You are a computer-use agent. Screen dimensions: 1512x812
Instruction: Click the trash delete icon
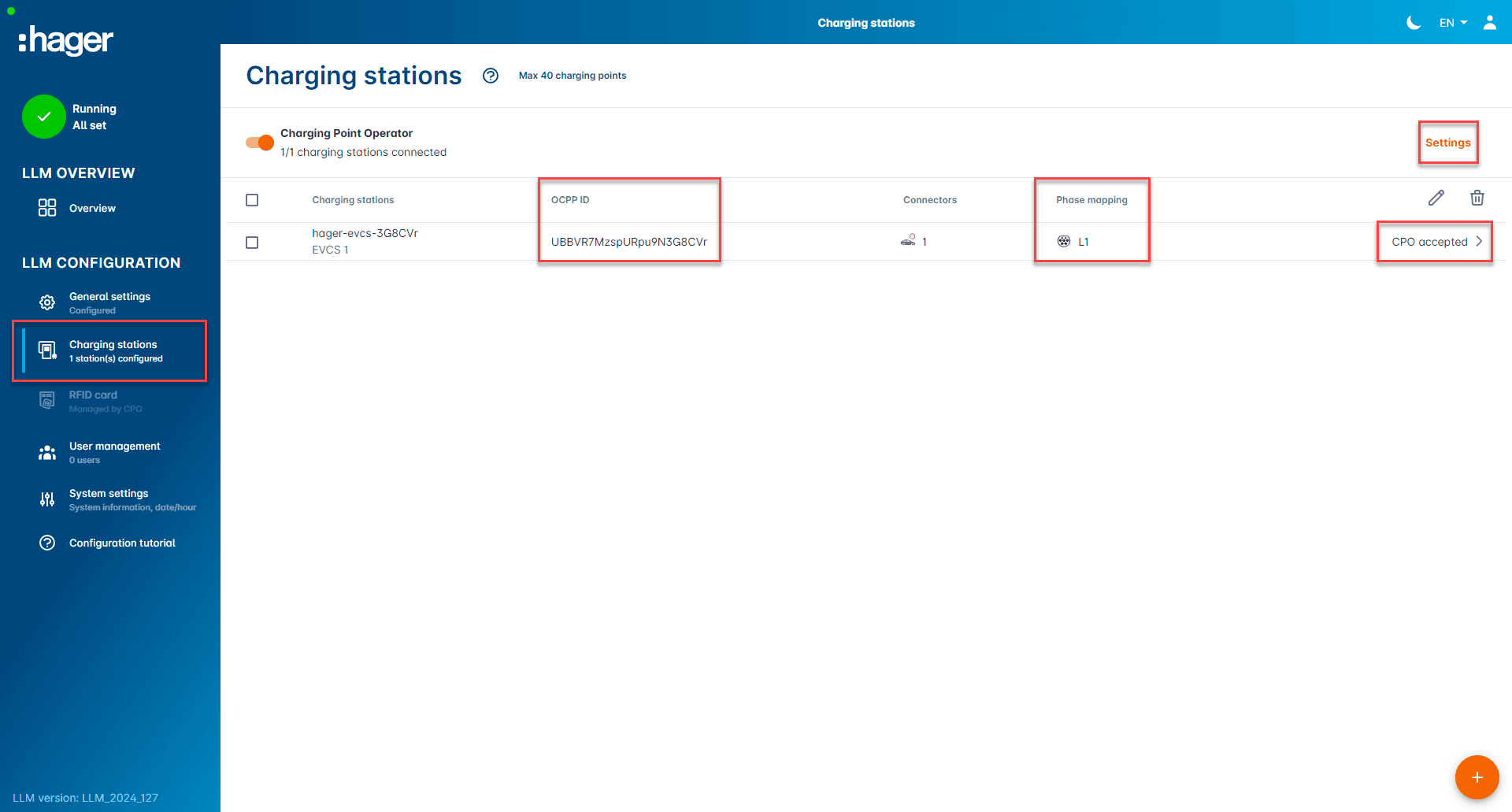tap(1477, 198)
